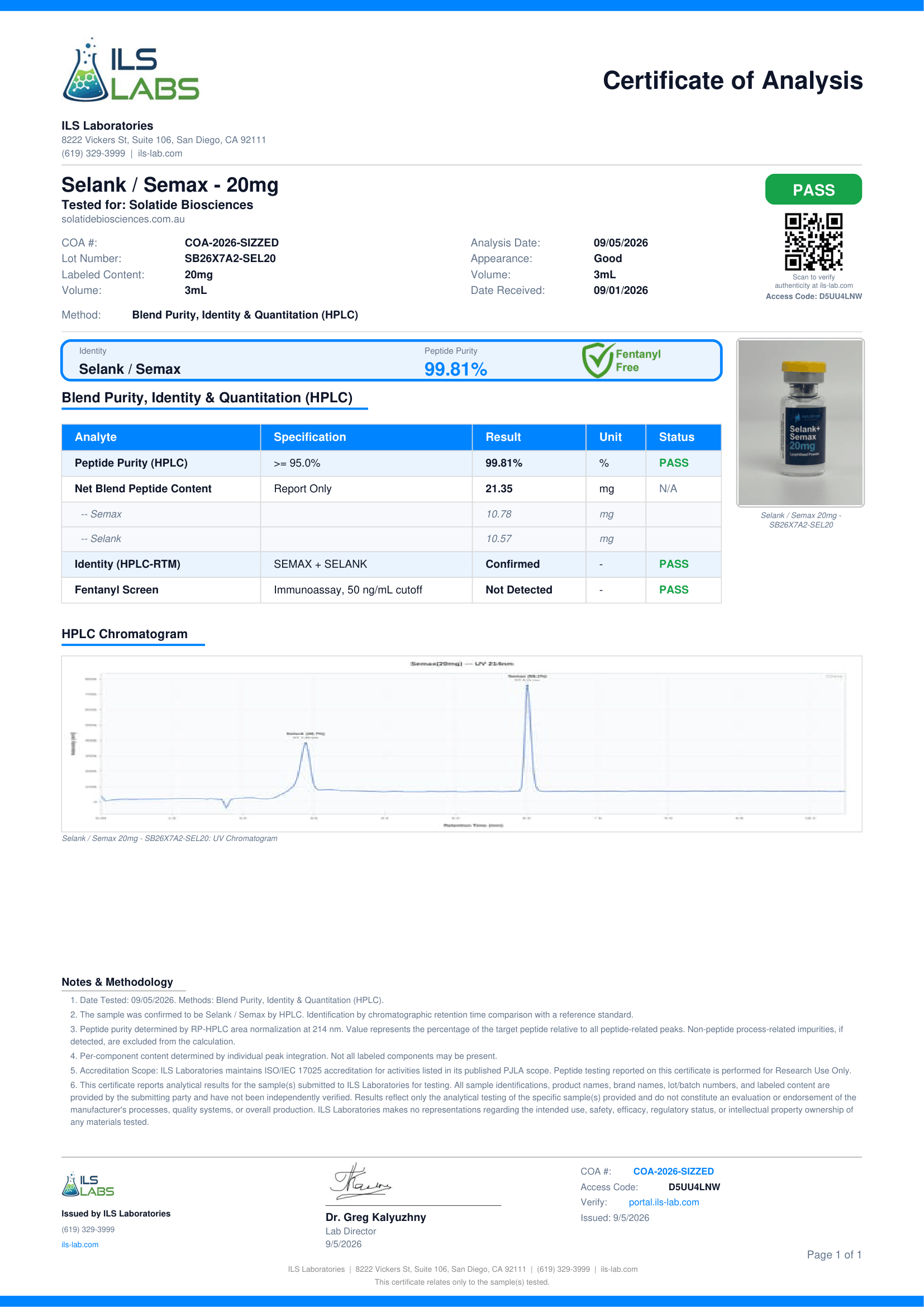Click the 10.57 Selank result value

498,539
